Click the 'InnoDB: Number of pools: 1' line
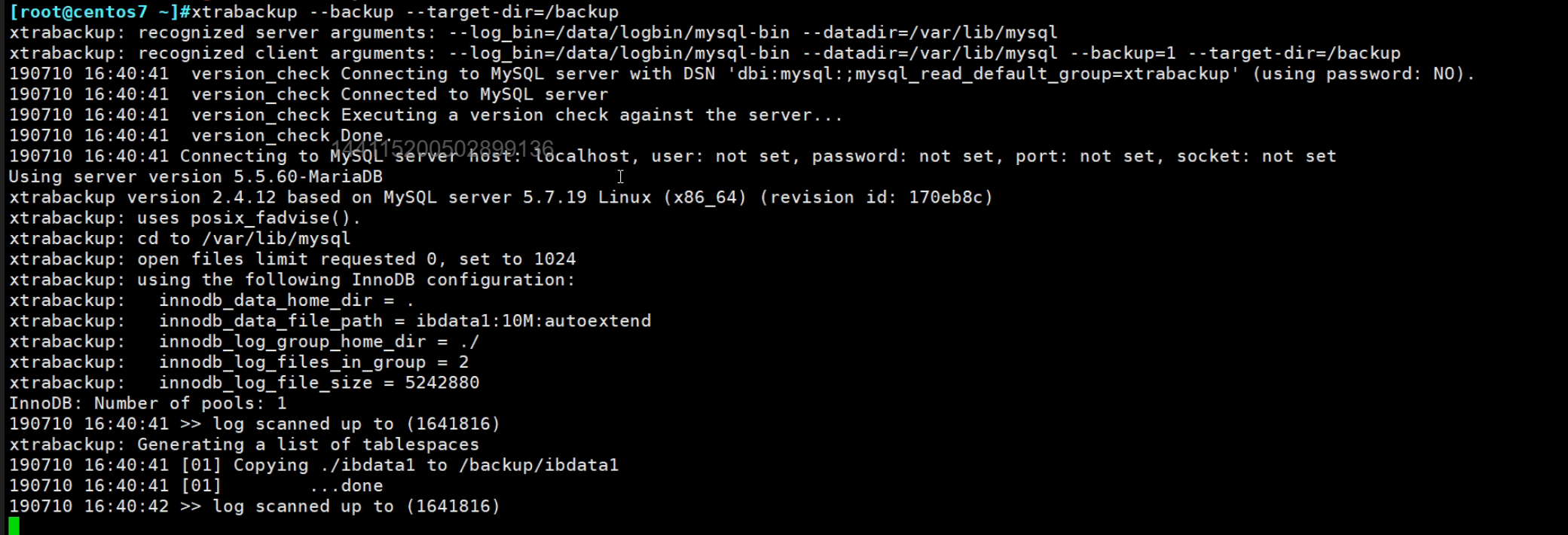The width and height of the screenshot is (1568, 535). 147,404
